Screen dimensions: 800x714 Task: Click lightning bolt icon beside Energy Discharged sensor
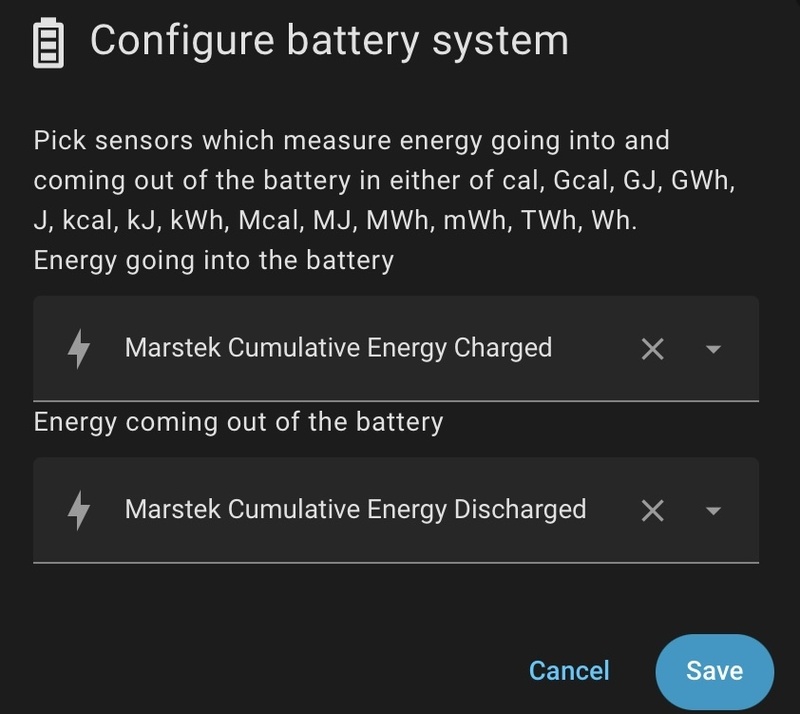[x=78, y=510]
